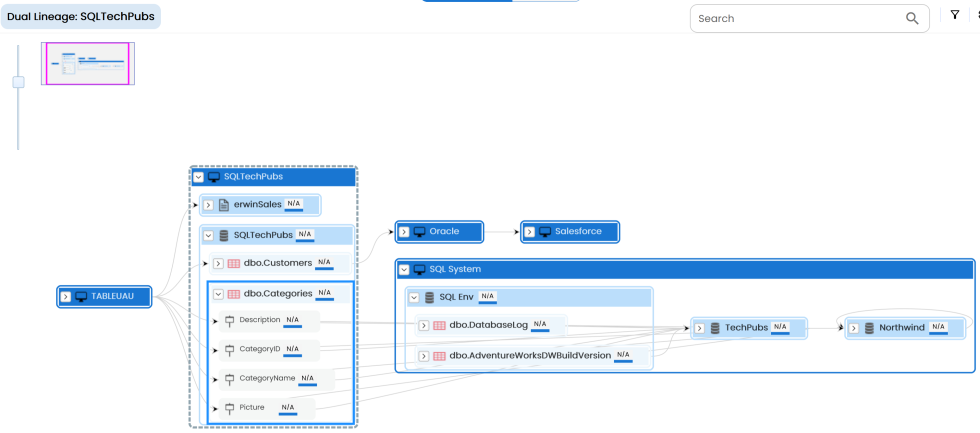Click the zoom slider handle
980x433 pixels.
tap(19, 82)
